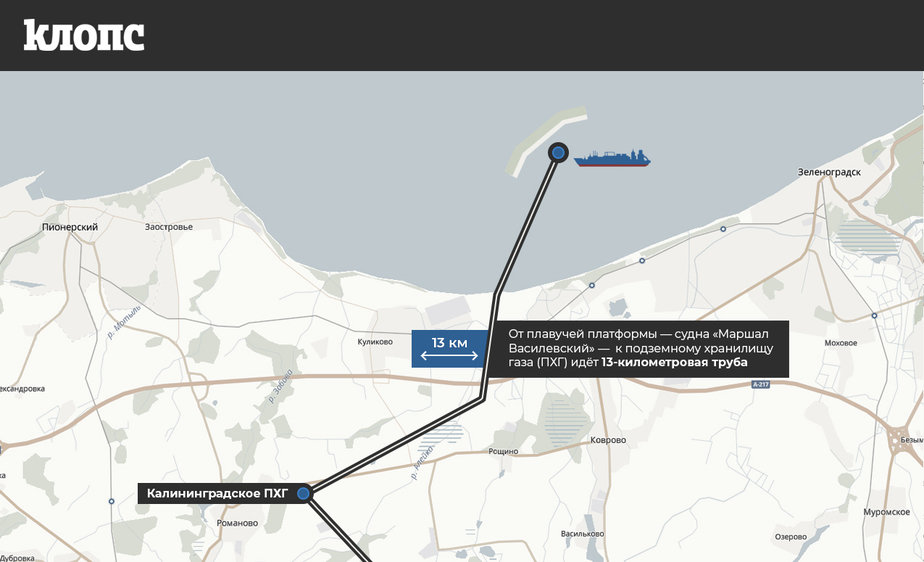
Task: Click the blue ship icon at sea
Action: click(612, 158)
